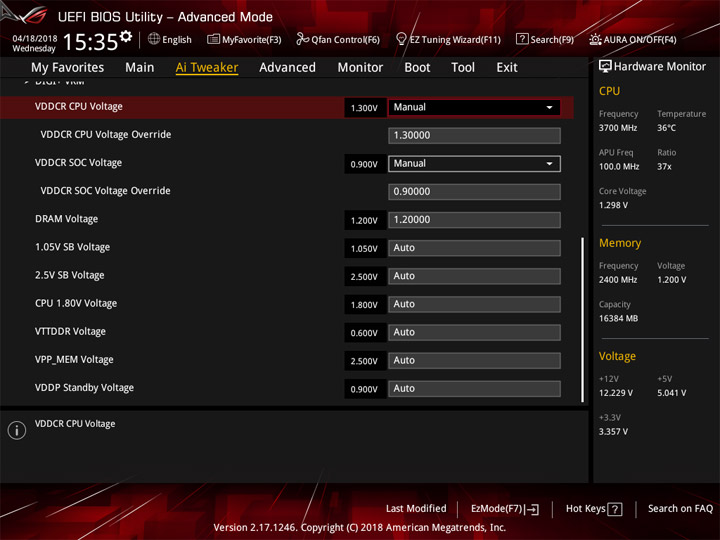Click CPU Frequency 3700 MHz value
The image size is (720, 540).
pyautogui.click(x=618, y=128)
